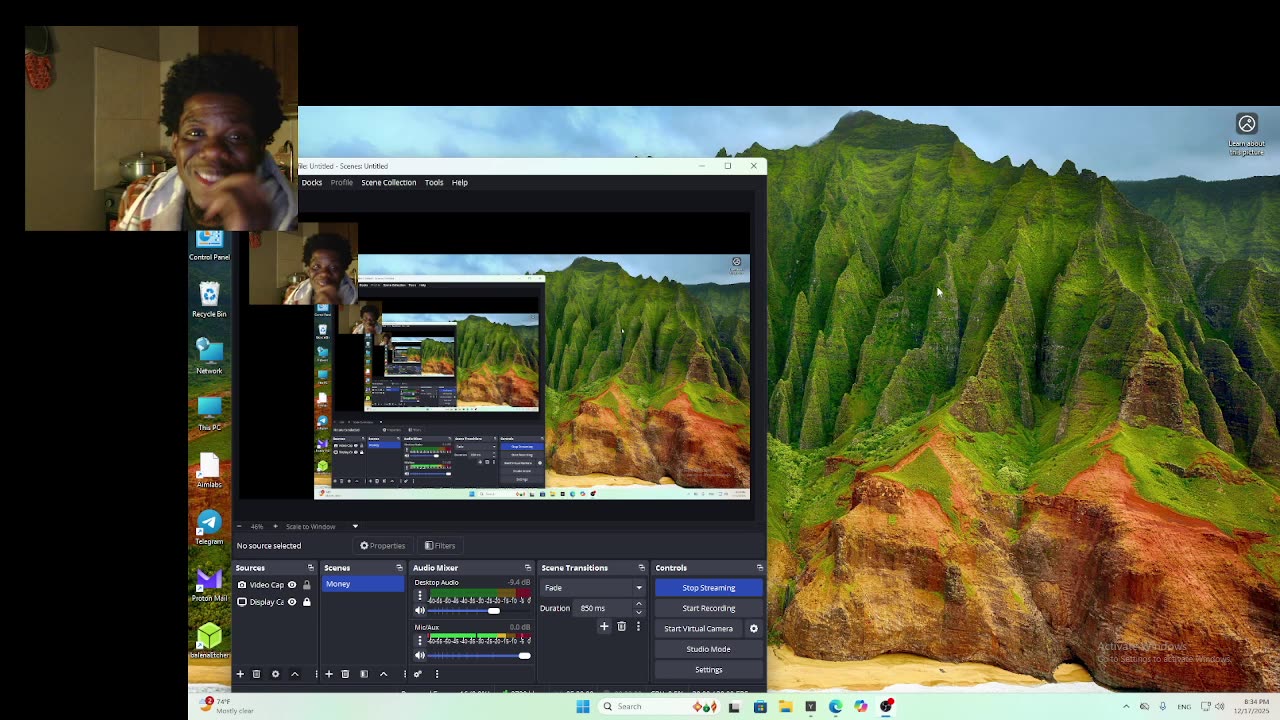
Task: Select the Video Capture source row
Action: click(275, 585)
